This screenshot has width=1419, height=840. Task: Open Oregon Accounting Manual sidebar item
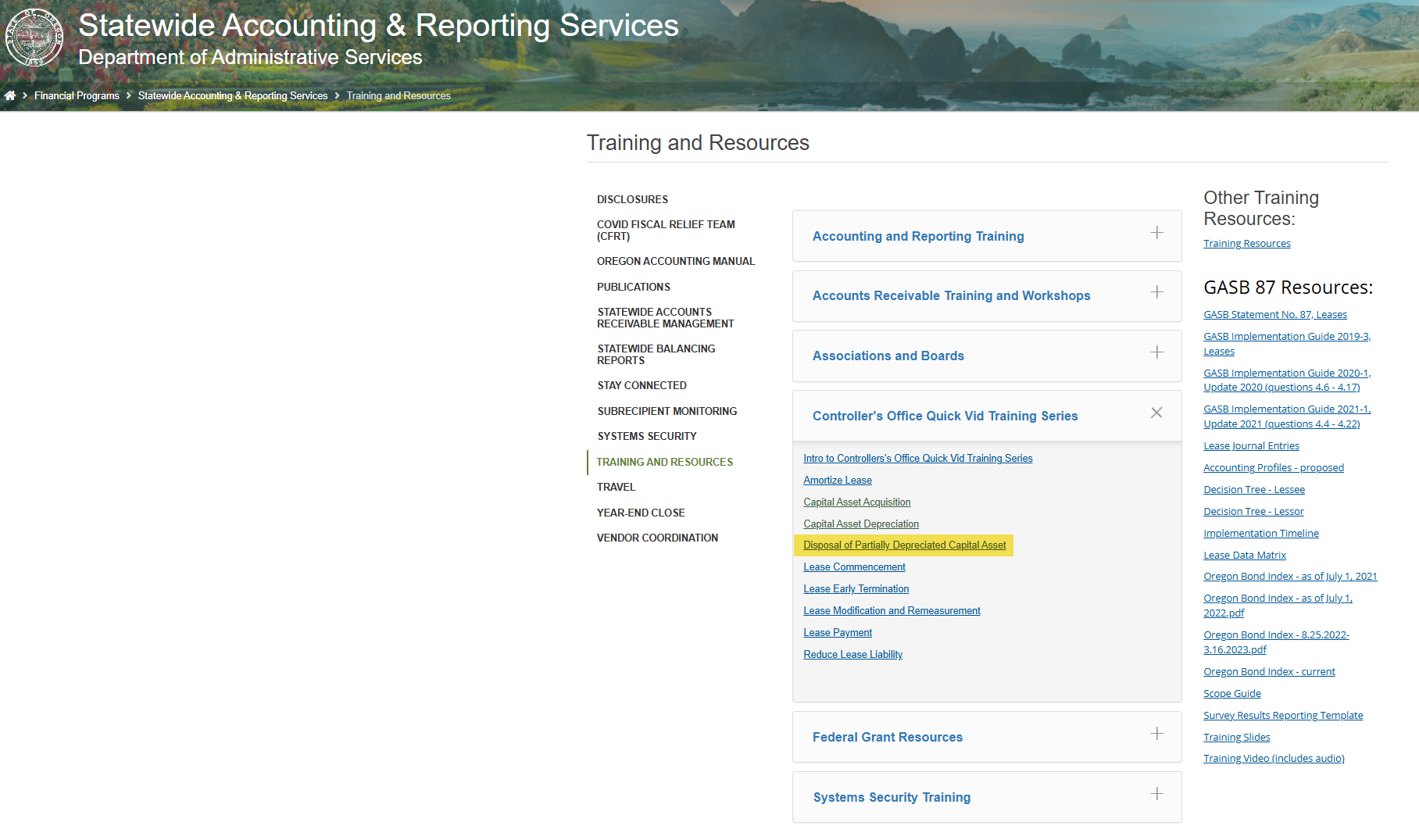point(675,262)
